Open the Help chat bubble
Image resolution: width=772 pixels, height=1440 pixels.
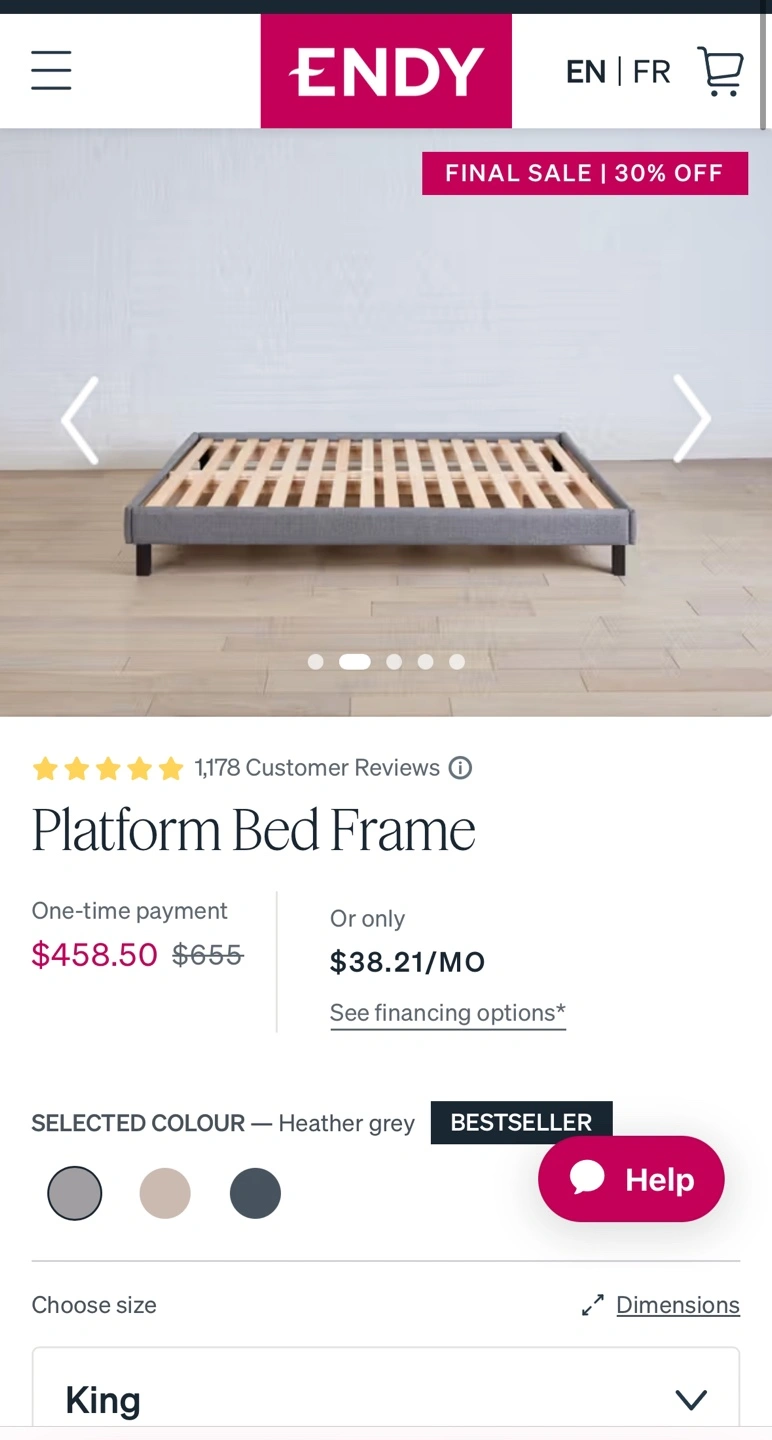pyautogui.click(x=631, y=1179)
